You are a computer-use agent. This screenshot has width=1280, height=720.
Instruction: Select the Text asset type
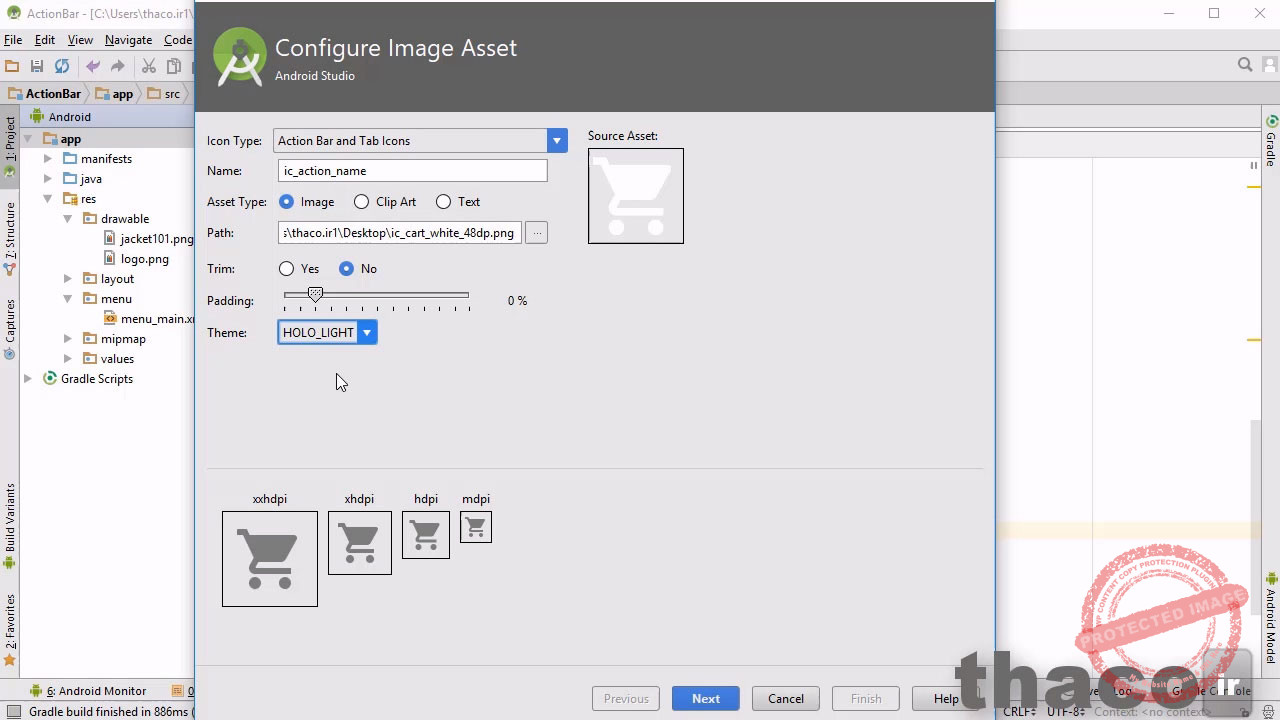444,202
